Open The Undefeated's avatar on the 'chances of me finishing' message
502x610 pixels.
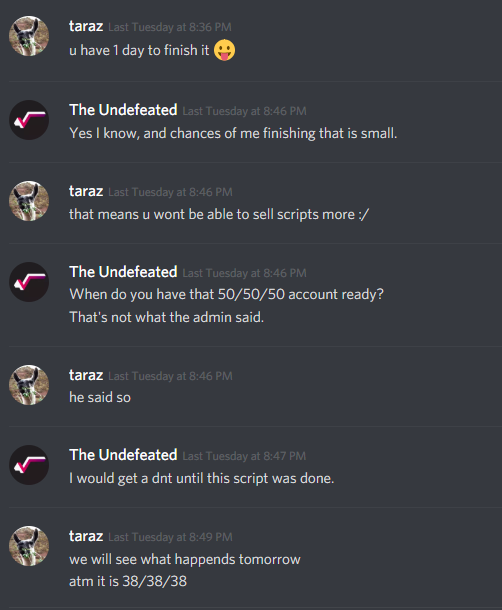(x=29, y=120)
